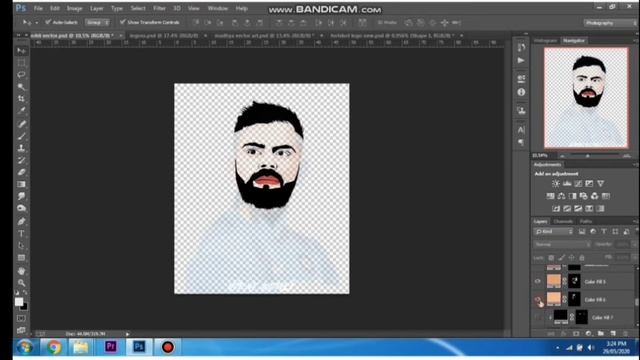Image resolution: width=640 pixels, height=360 pixels.
Task: Add a Brightness/Contrast adjustment
Action: (556, 184)
